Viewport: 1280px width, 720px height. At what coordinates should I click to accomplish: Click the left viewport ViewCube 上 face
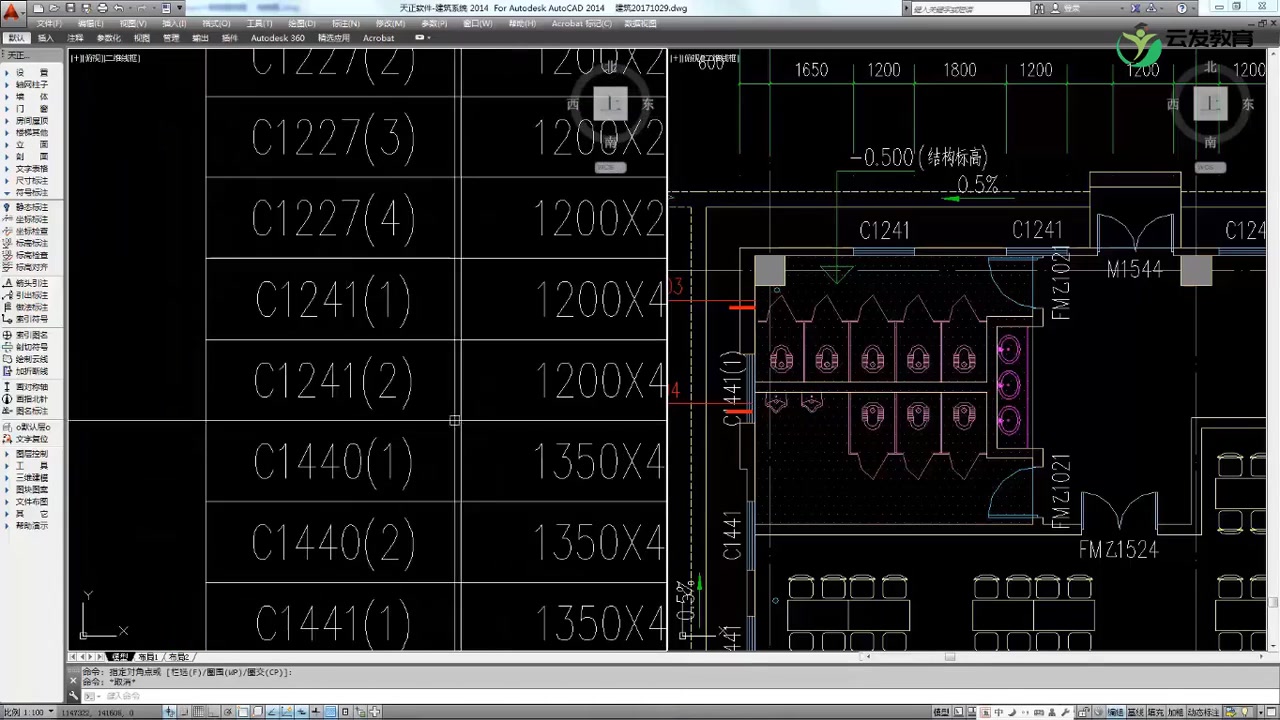610,104
